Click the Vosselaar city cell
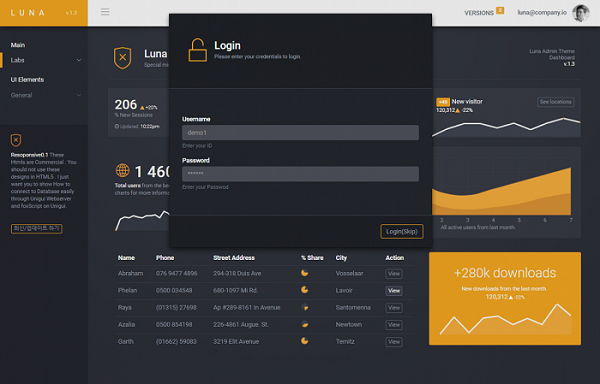The image size is (600, 384). point(349,273)
